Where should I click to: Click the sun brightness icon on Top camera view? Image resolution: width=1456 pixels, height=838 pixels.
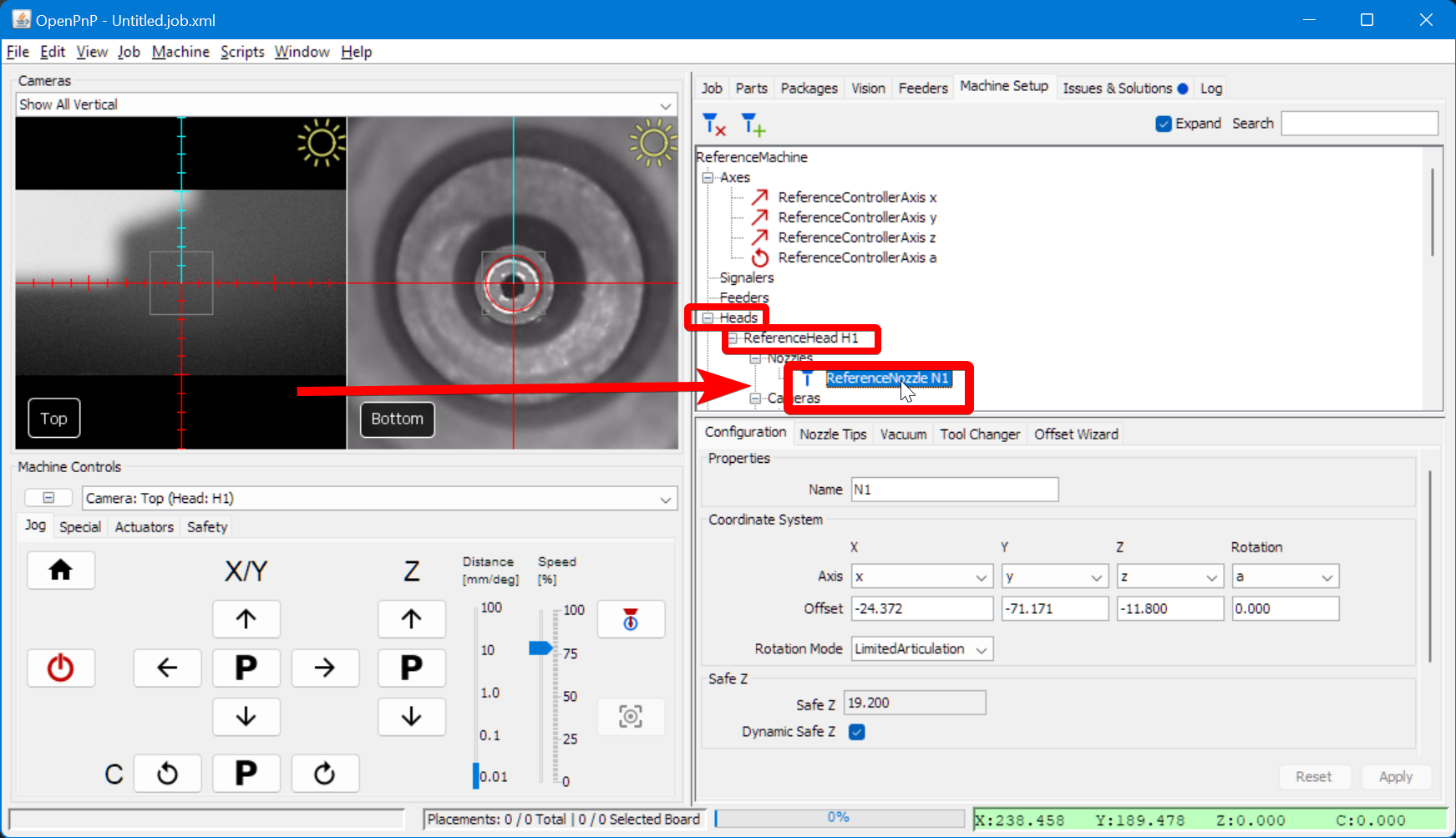[320, 144]
